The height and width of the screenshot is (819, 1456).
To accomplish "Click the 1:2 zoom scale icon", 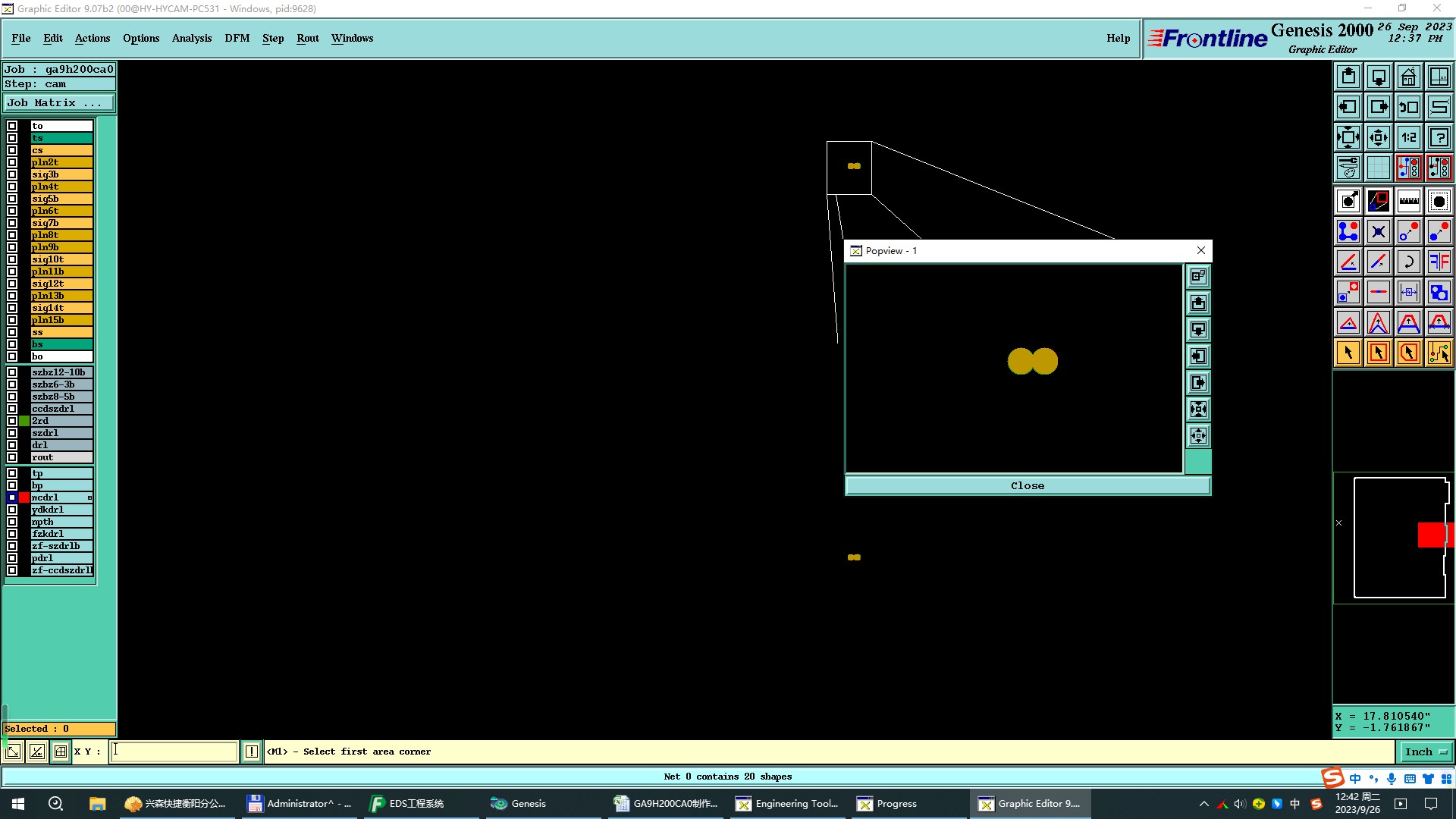I will tap(1408, 137).
